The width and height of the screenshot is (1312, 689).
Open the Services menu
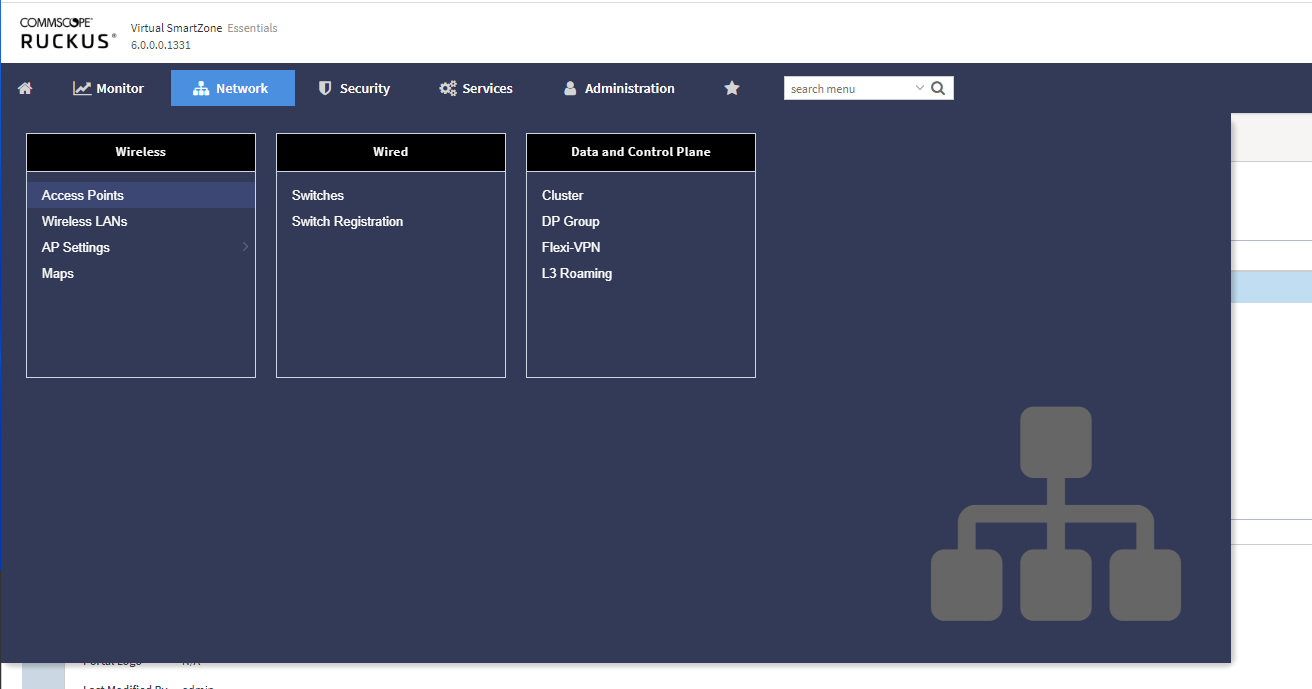[x=476, y=88]
